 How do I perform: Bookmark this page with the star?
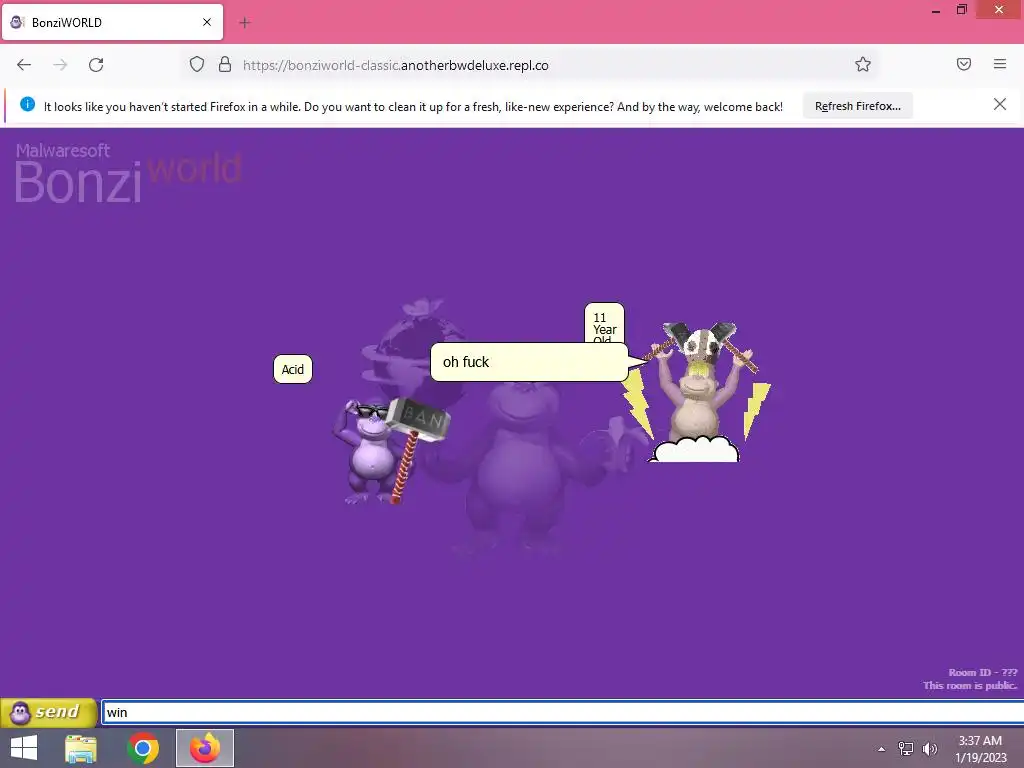pyautogui.click(x=863, y=64)
